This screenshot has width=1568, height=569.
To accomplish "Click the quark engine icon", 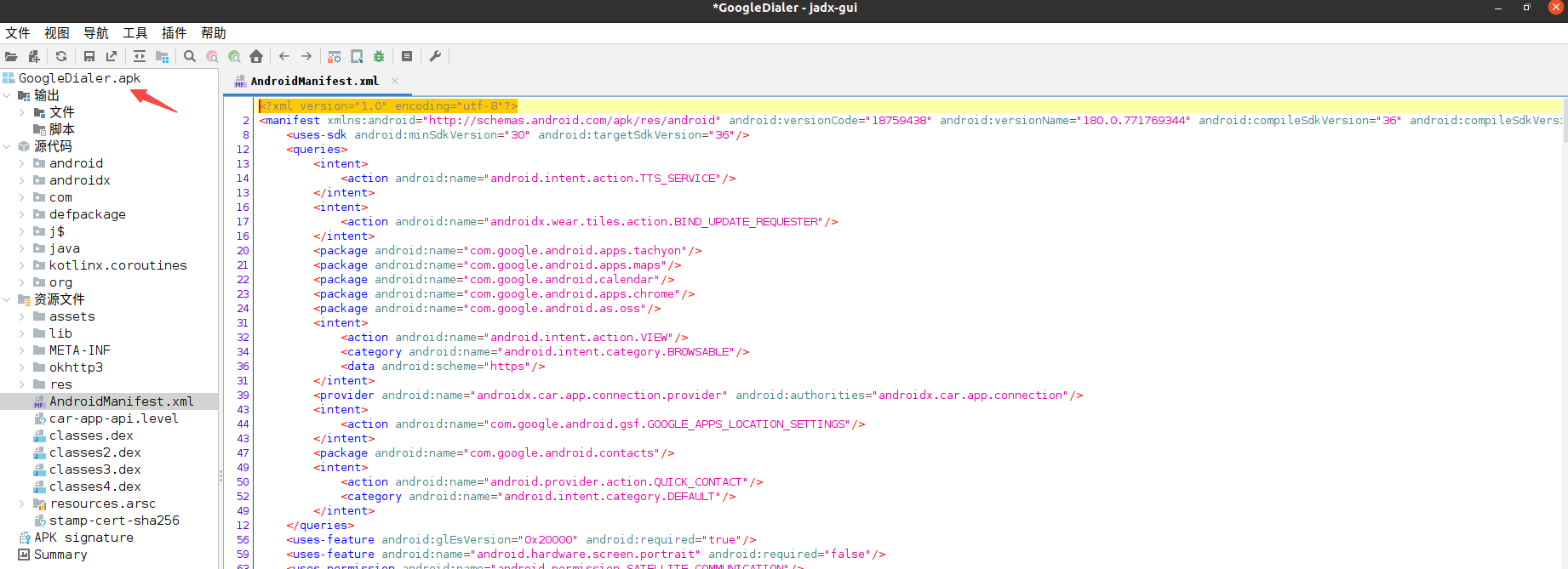I will 357,56.
